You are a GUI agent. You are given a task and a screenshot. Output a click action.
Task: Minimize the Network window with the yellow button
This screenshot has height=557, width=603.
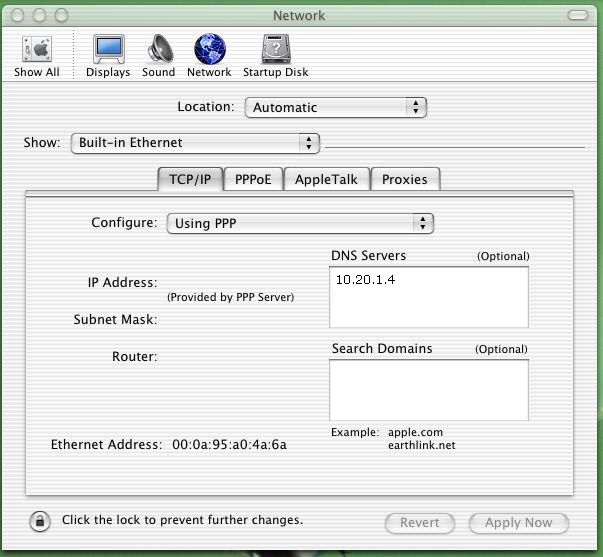(39, 16)
